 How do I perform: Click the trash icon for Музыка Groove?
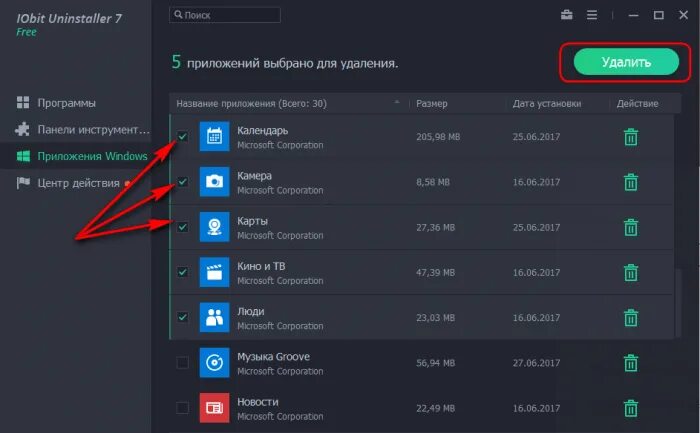[630, 363]
